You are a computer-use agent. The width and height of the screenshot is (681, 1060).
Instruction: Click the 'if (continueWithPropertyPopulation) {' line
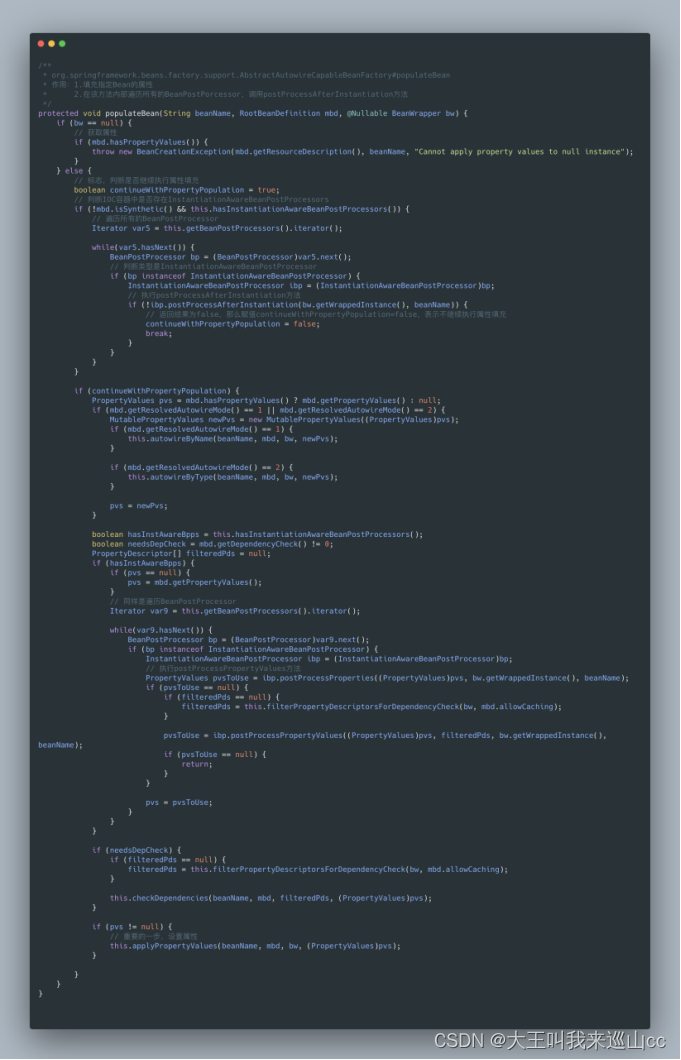(157, 391)
